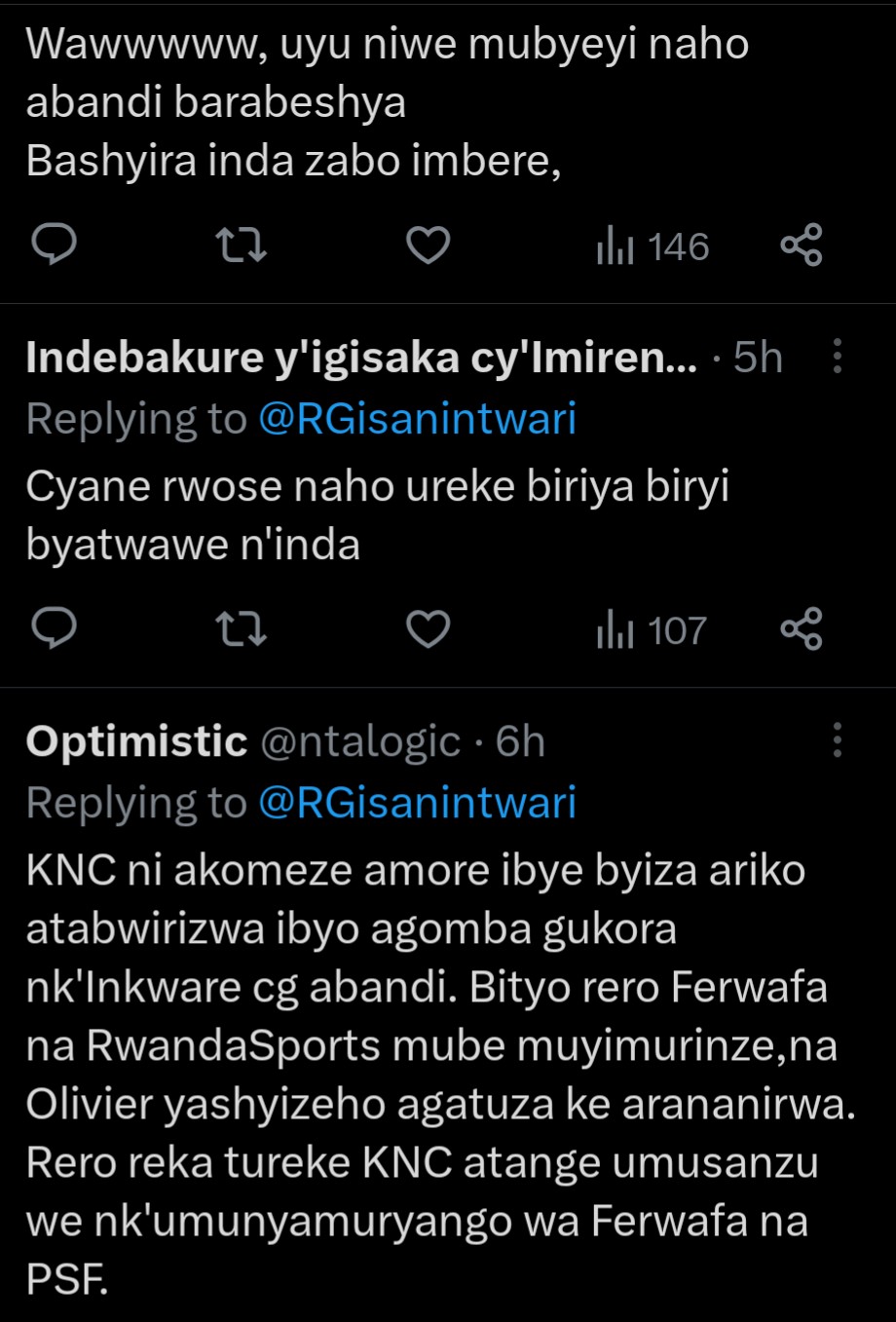View analytics showing 107 views
896x1322 pixels.
(x=653, y=630)
